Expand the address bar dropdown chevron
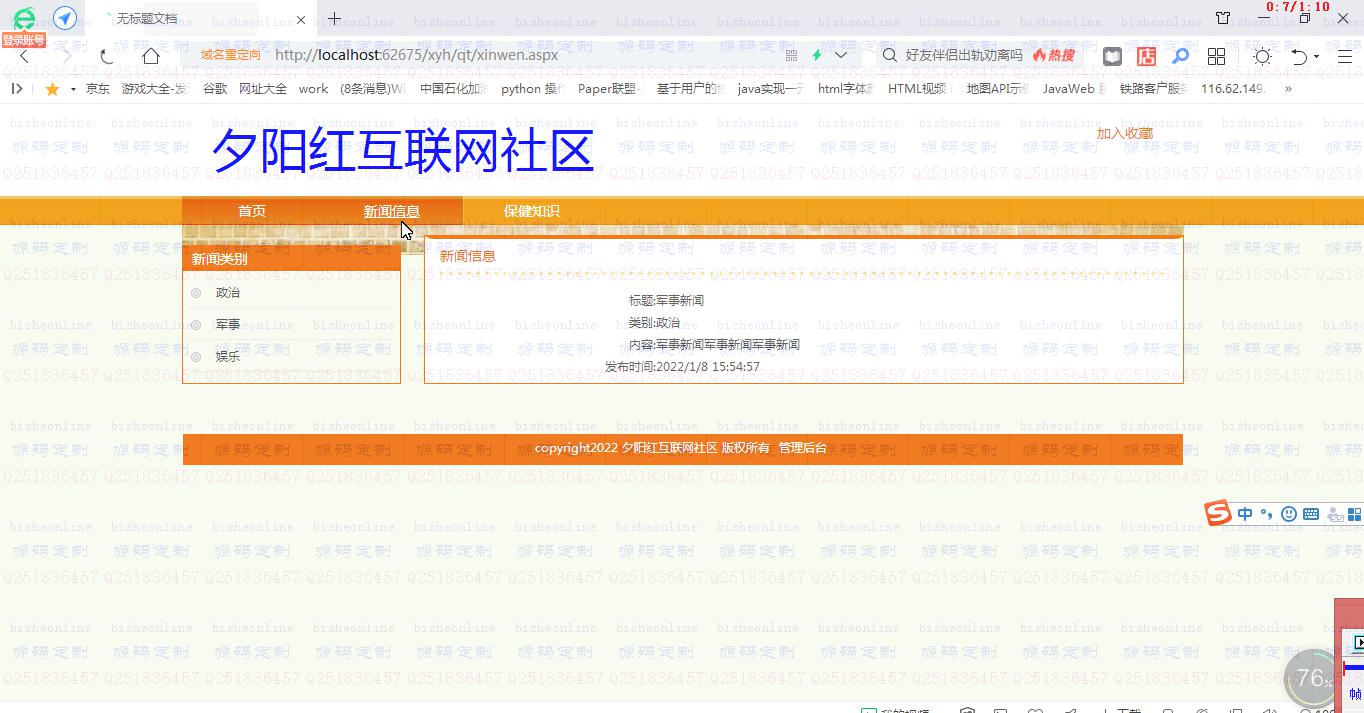 pyautogui.click(x=841, y=56)
